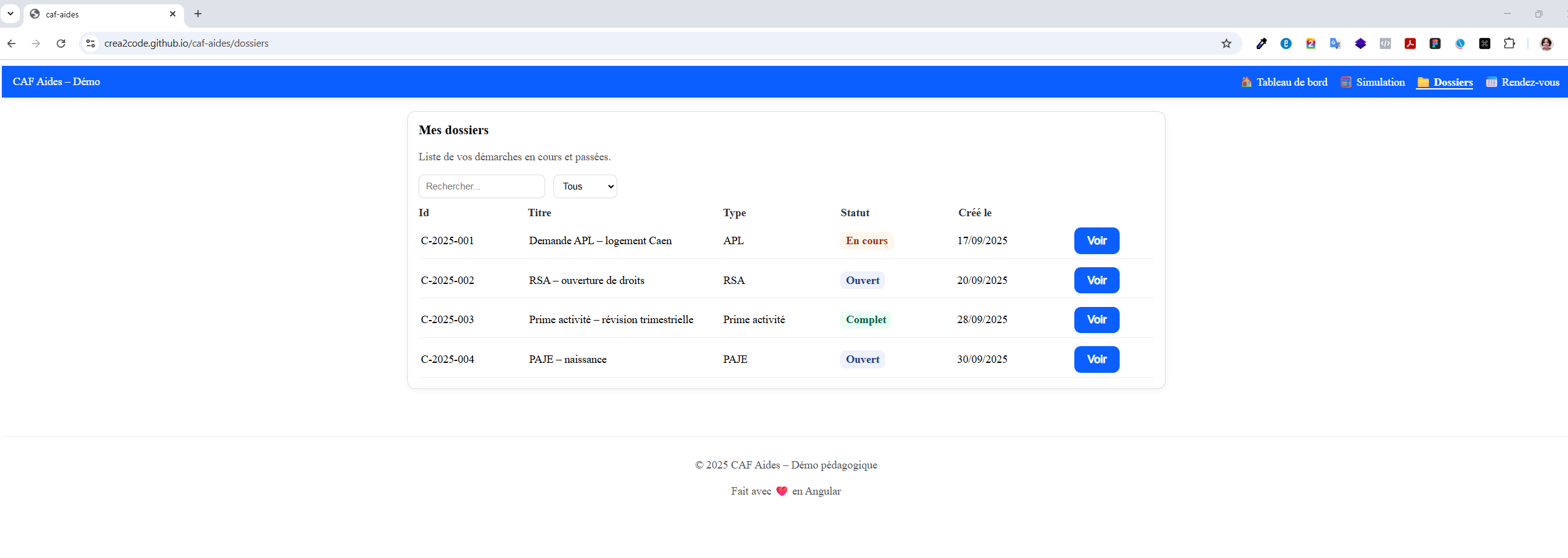This screenshot has width=1568, height=558.
Task: Open the Extensions puzzle piece menu
Action: point(1510,43)
